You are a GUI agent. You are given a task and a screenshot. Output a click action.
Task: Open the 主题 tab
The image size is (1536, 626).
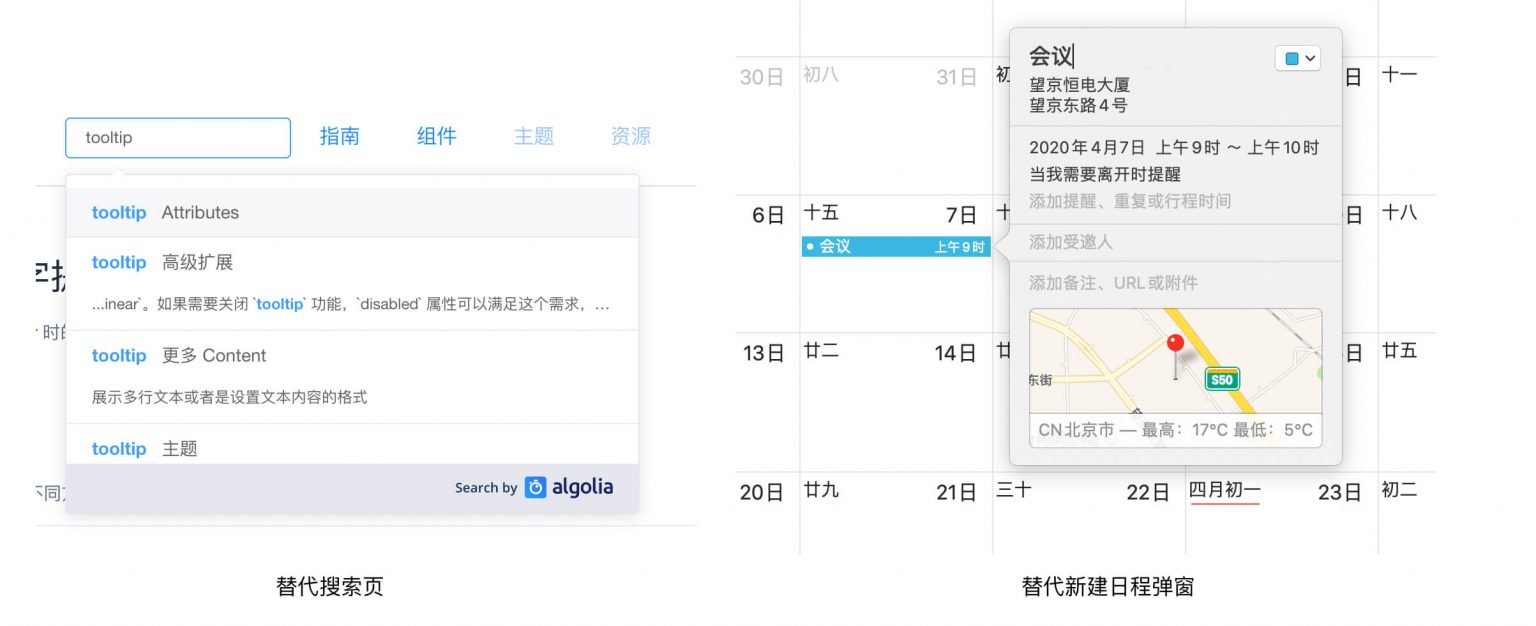click(x=534, y=137)
